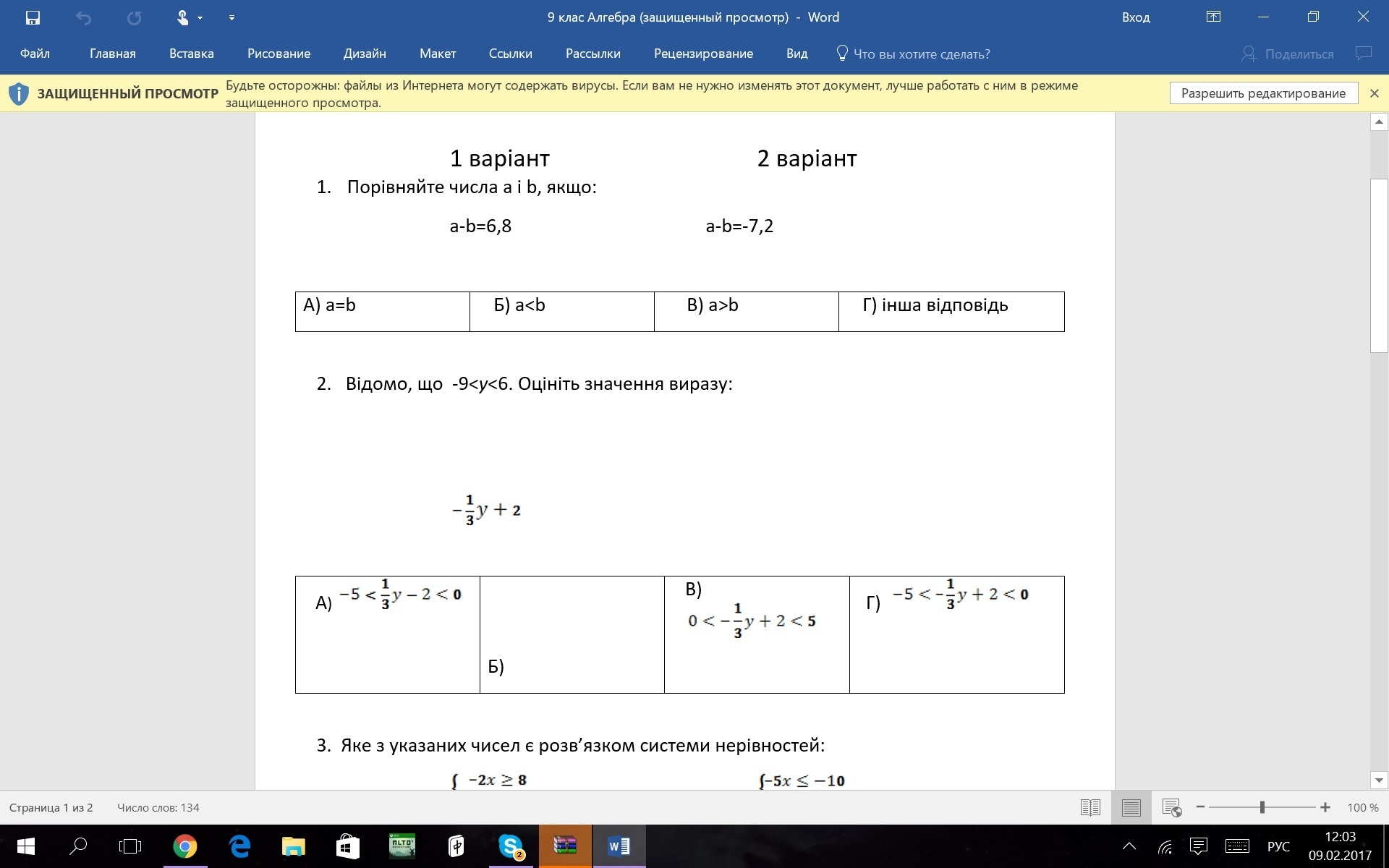Click the Undo arrow icon
Image resolution: width=1389 pixels, height=868 pixels.
[83, 17]
